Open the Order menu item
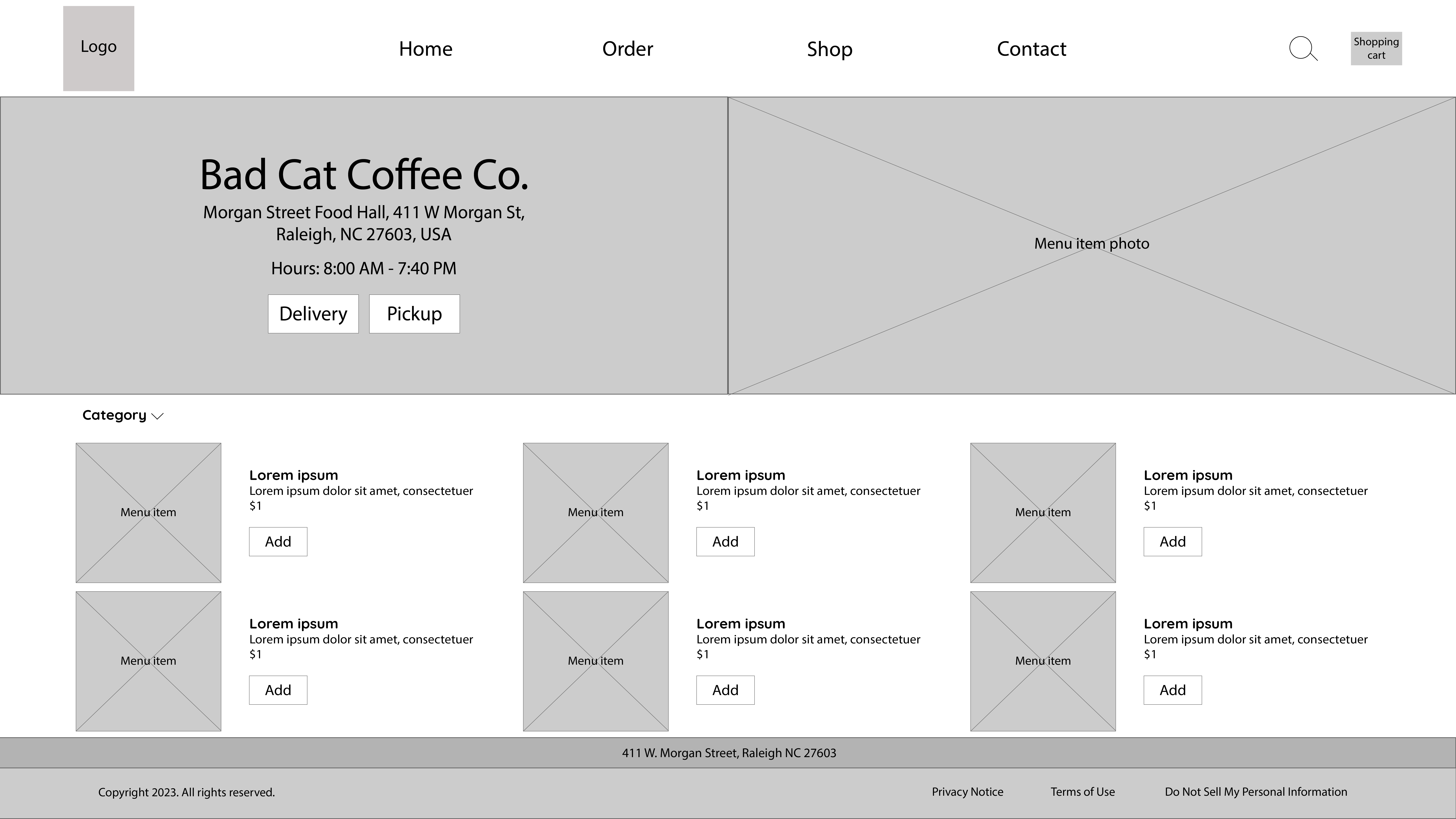Image resolution: width=1456 pixels, height=819 pixels. (627, 49)
